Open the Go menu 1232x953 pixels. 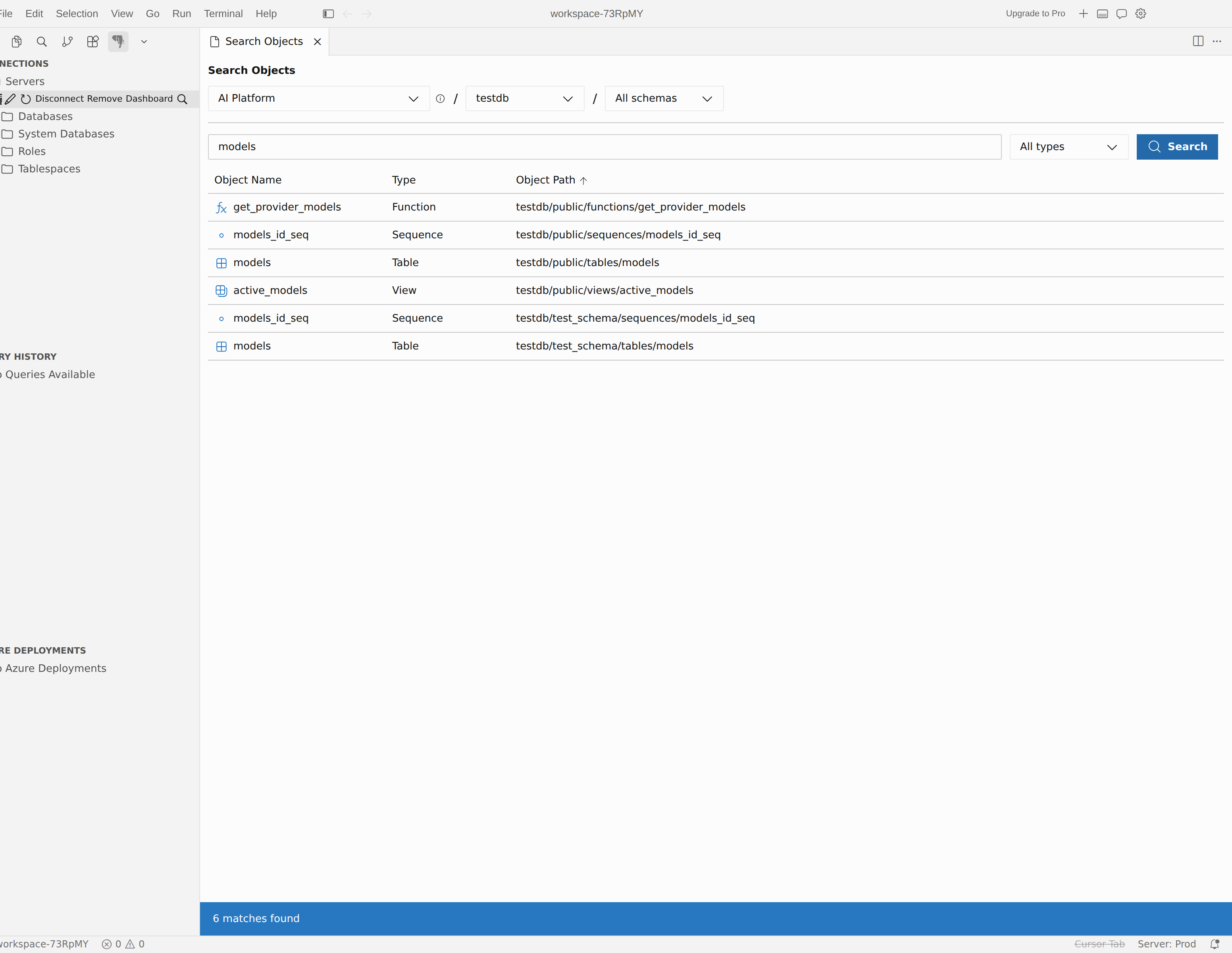point(152,14)
